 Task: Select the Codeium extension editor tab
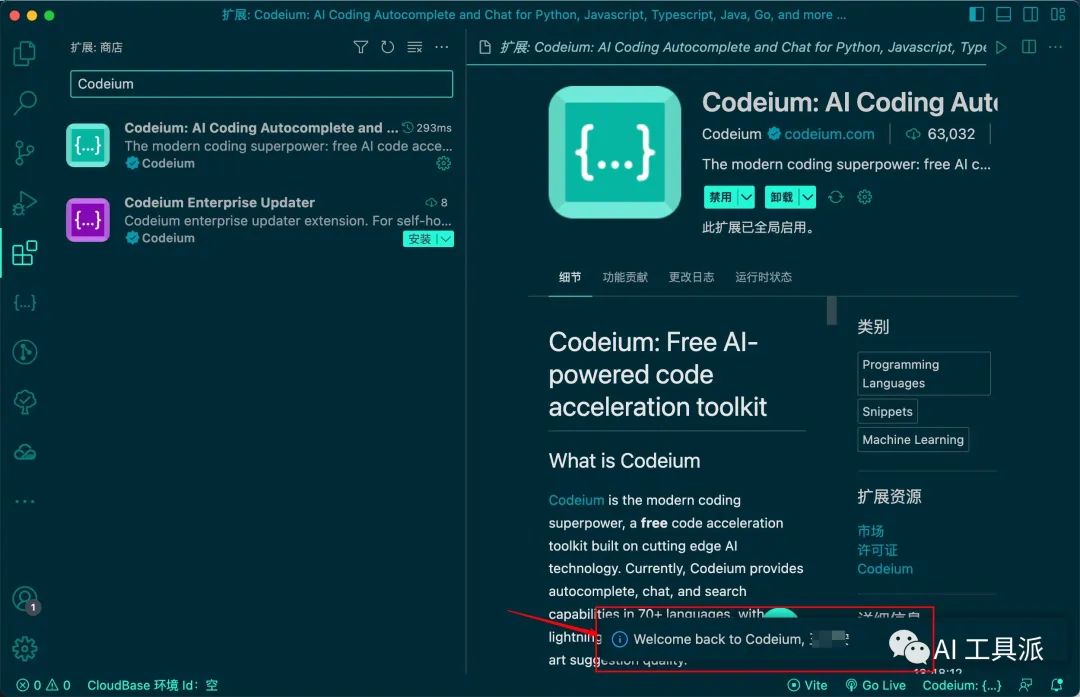[x=731, y=47]
